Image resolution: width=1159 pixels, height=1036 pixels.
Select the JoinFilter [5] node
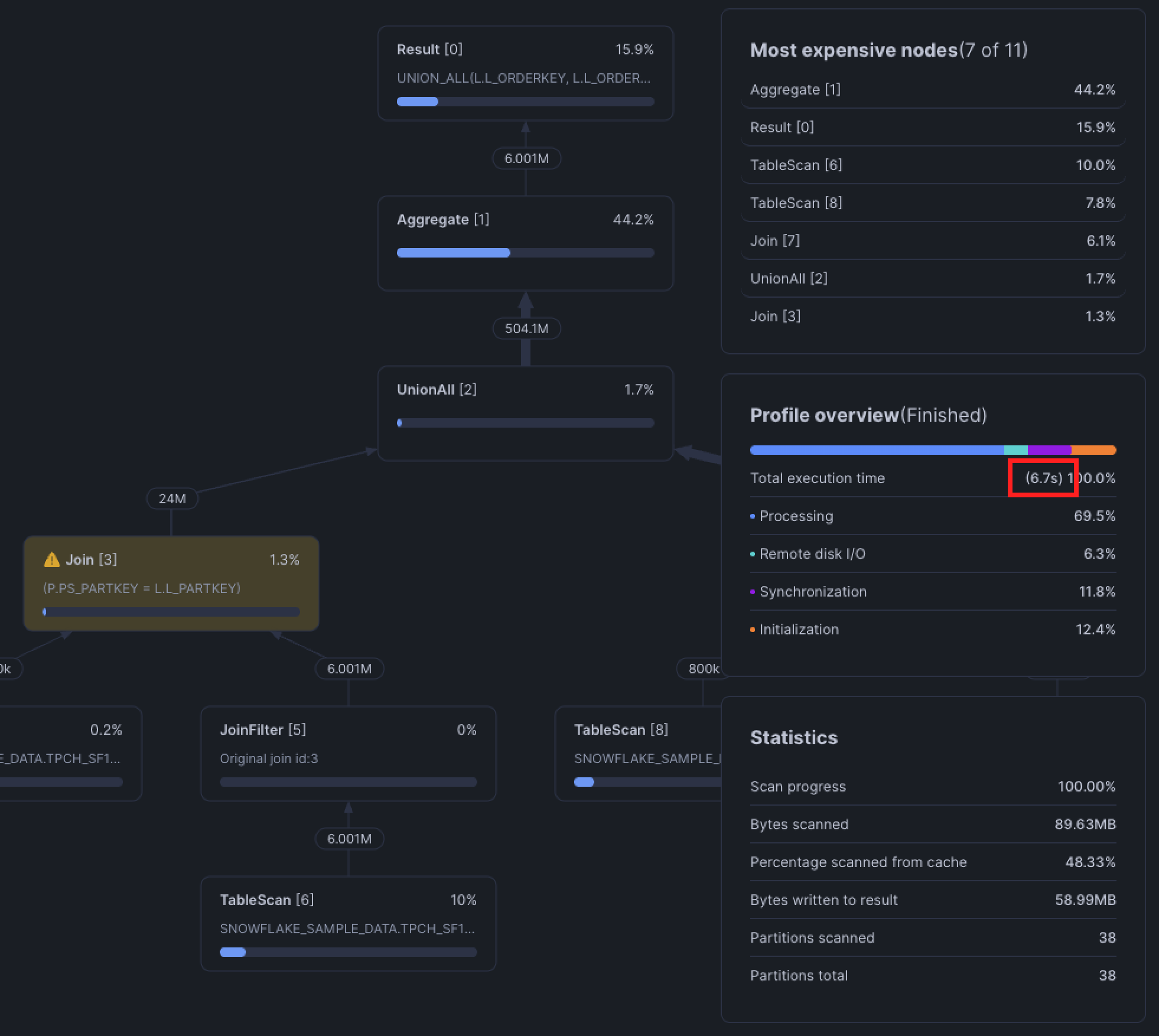tap(349, 754)
